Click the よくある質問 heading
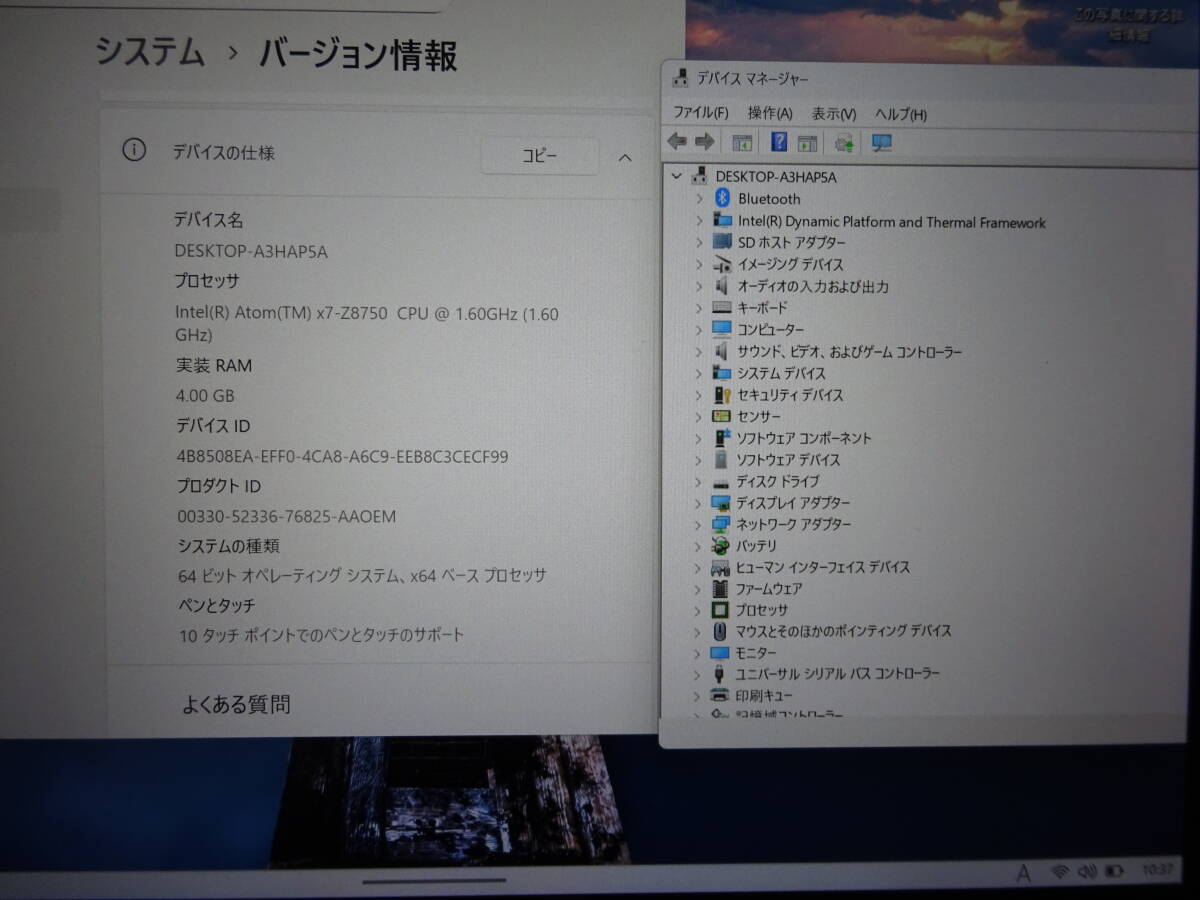1200x900 pixels. pyautogui.click(x=236, y=704)
